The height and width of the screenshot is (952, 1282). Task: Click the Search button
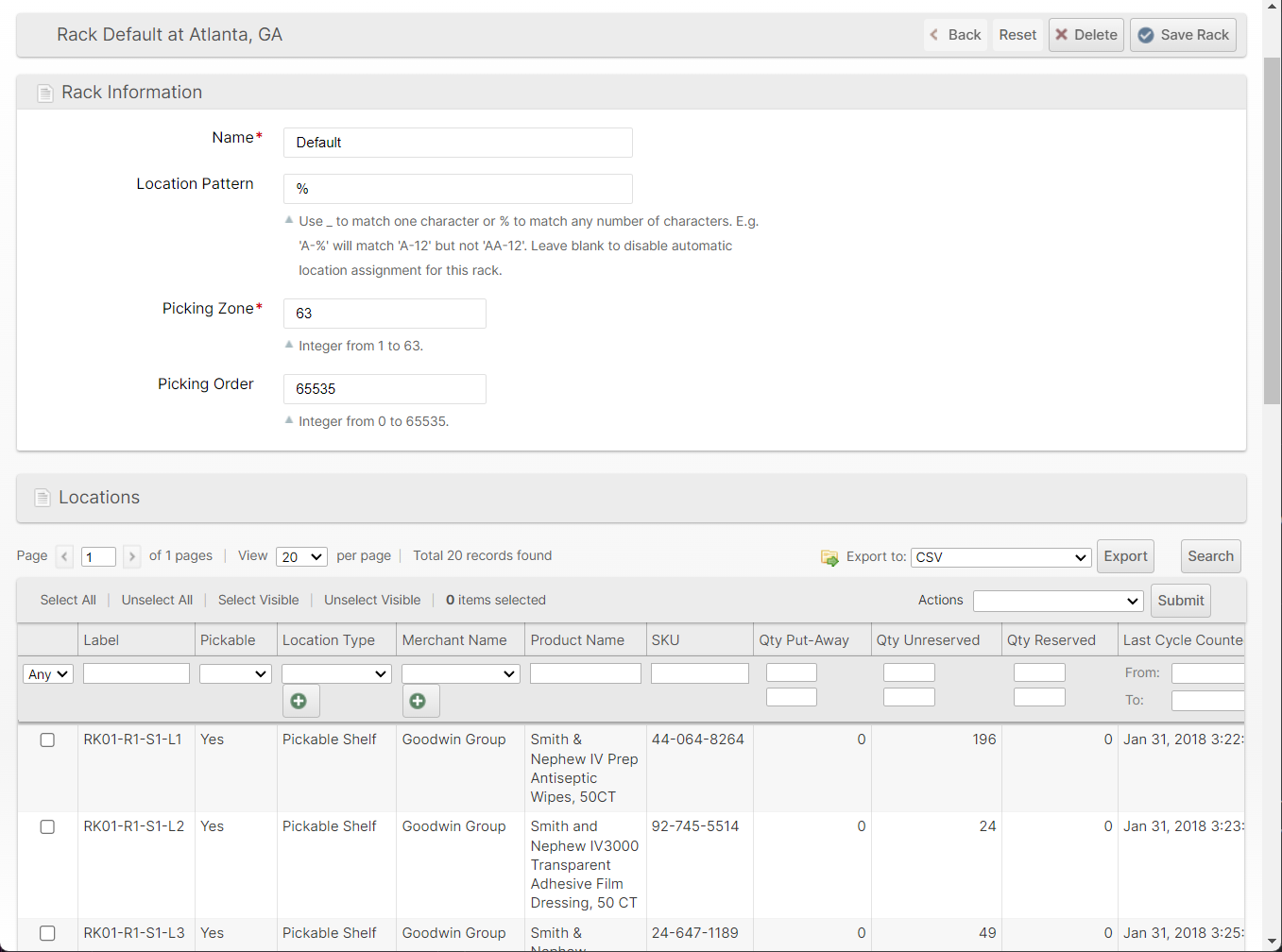1210,556
